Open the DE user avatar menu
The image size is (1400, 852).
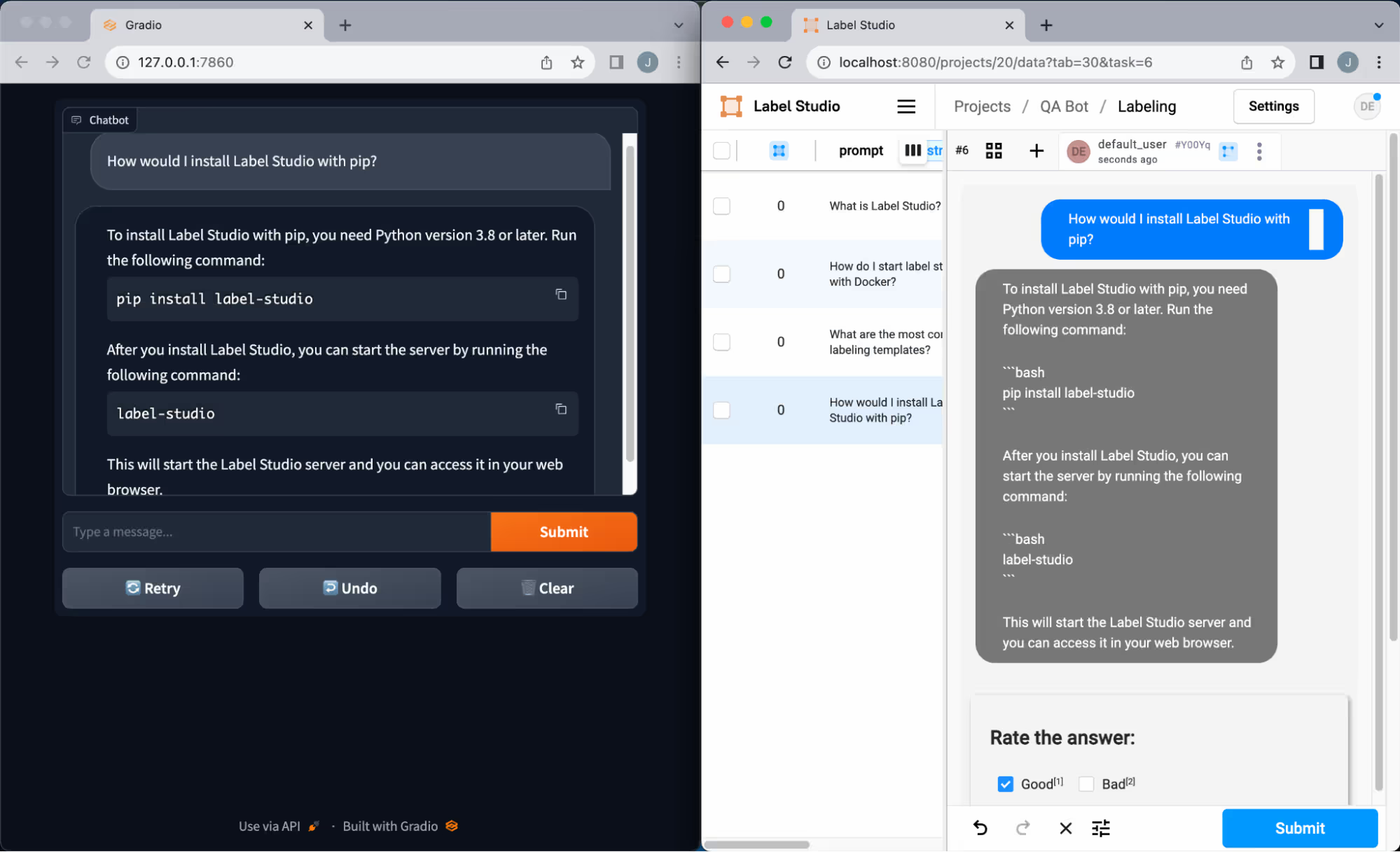click(x=1366, y=106)
